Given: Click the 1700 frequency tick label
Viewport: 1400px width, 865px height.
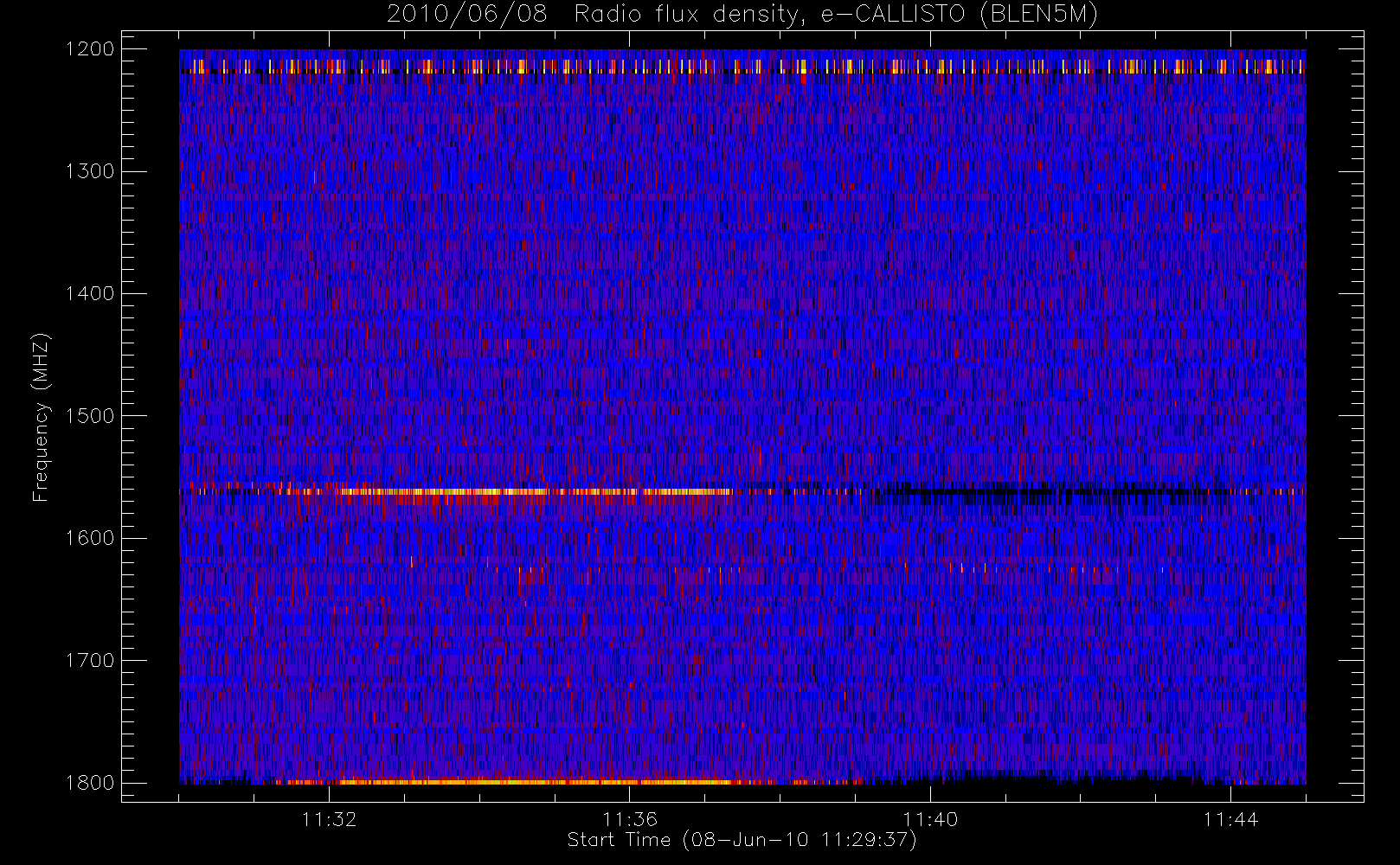Looking at the screenshot, I should (90, 661).
